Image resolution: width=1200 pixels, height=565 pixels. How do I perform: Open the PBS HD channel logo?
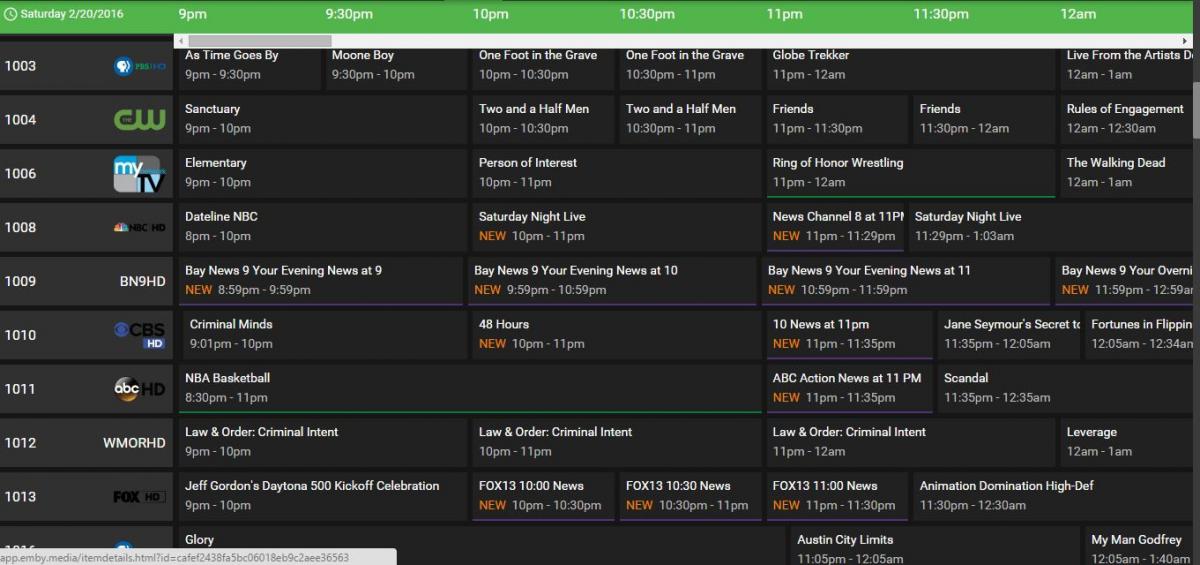pos(138,66)
